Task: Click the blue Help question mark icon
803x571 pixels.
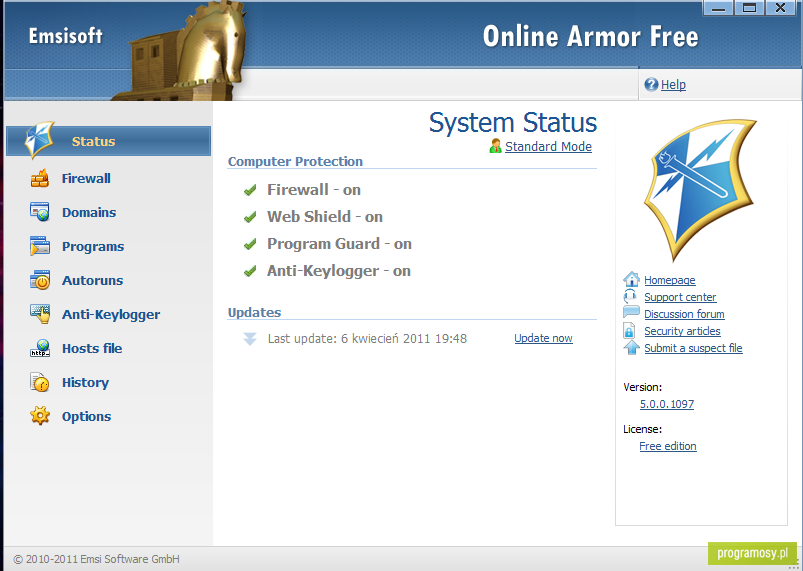Action: click(x=651, y=84)
